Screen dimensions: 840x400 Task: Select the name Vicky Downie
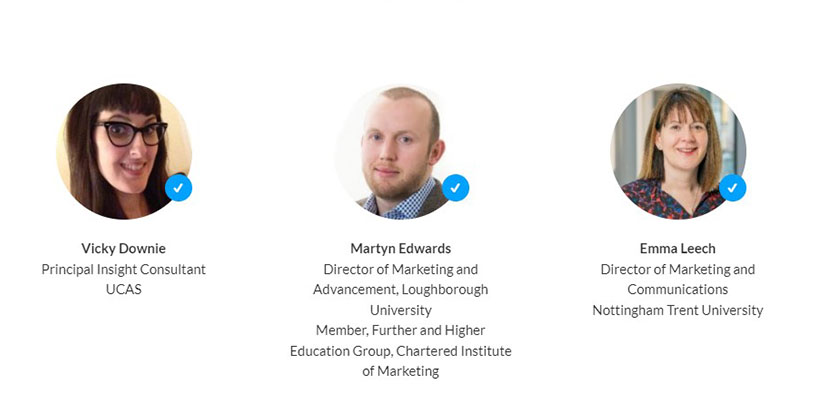pos(123,248)
